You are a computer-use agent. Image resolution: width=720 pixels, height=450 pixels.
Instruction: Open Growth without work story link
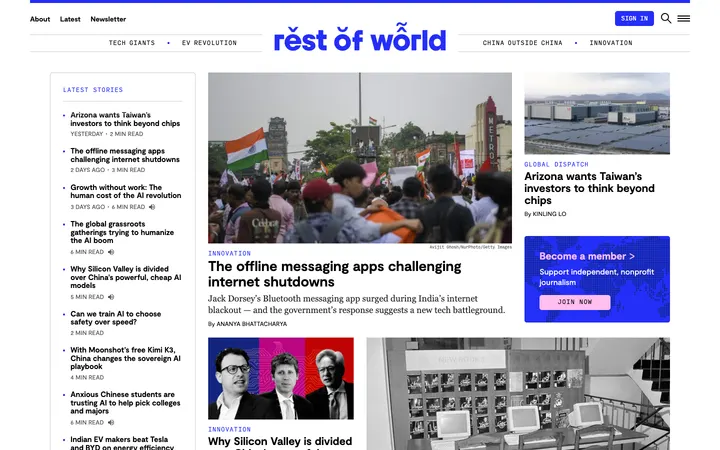click(125, 191)
